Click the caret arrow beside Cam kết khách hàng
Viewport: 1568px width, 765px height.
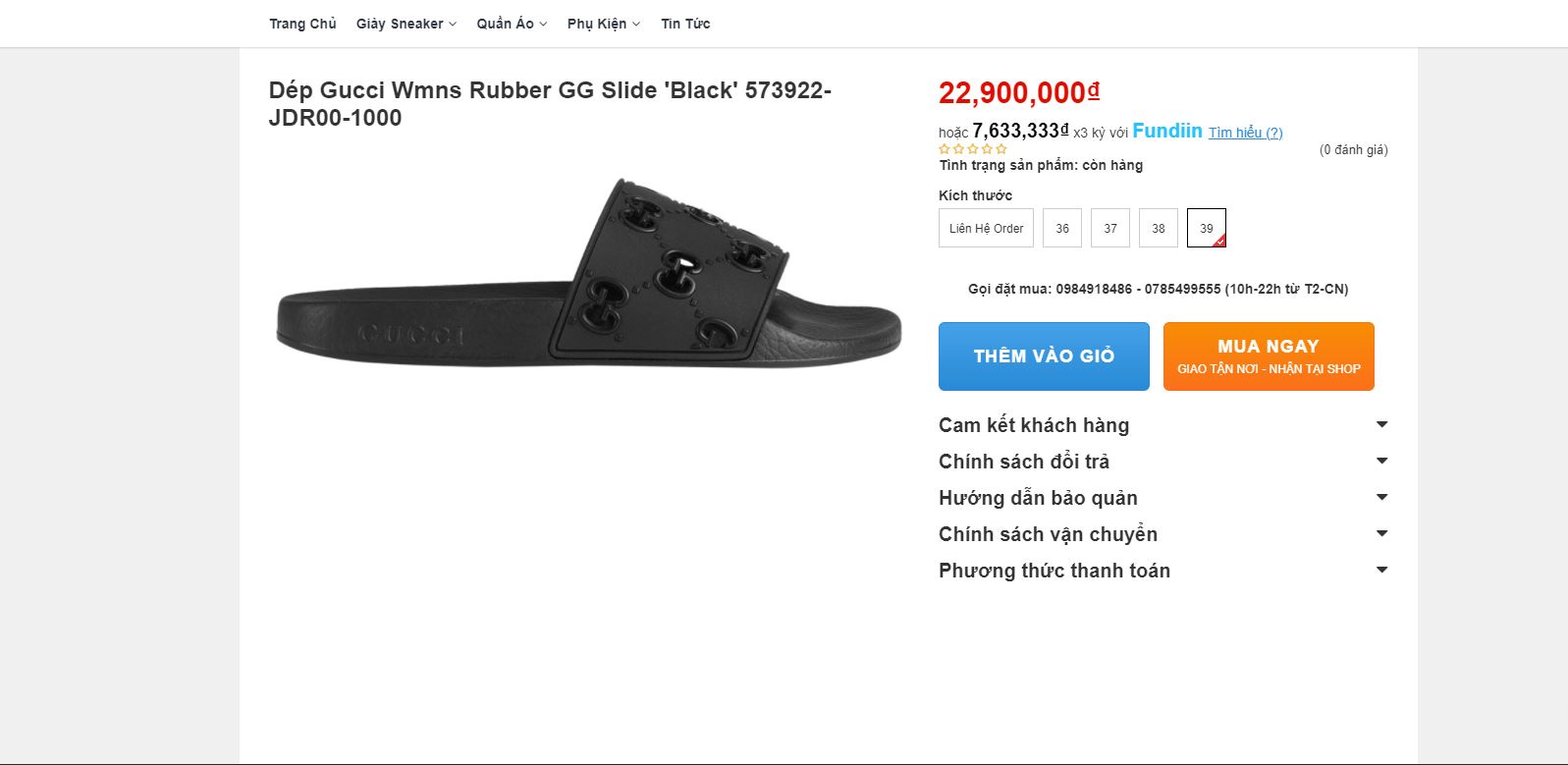(x=1381, y=424)
